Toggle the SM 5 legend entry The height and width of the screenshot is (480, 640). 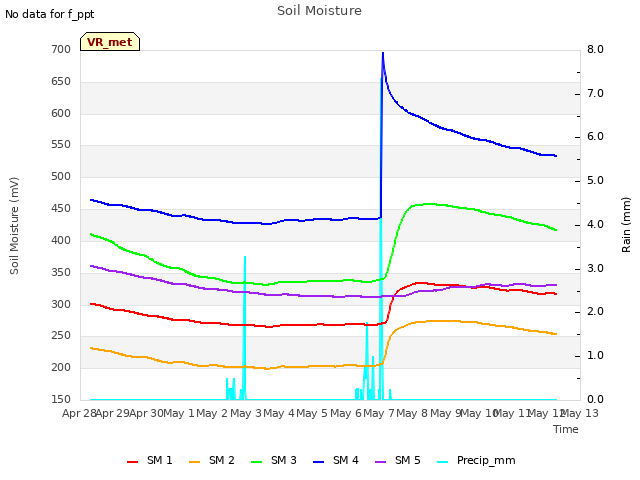(x=398, y=460)
